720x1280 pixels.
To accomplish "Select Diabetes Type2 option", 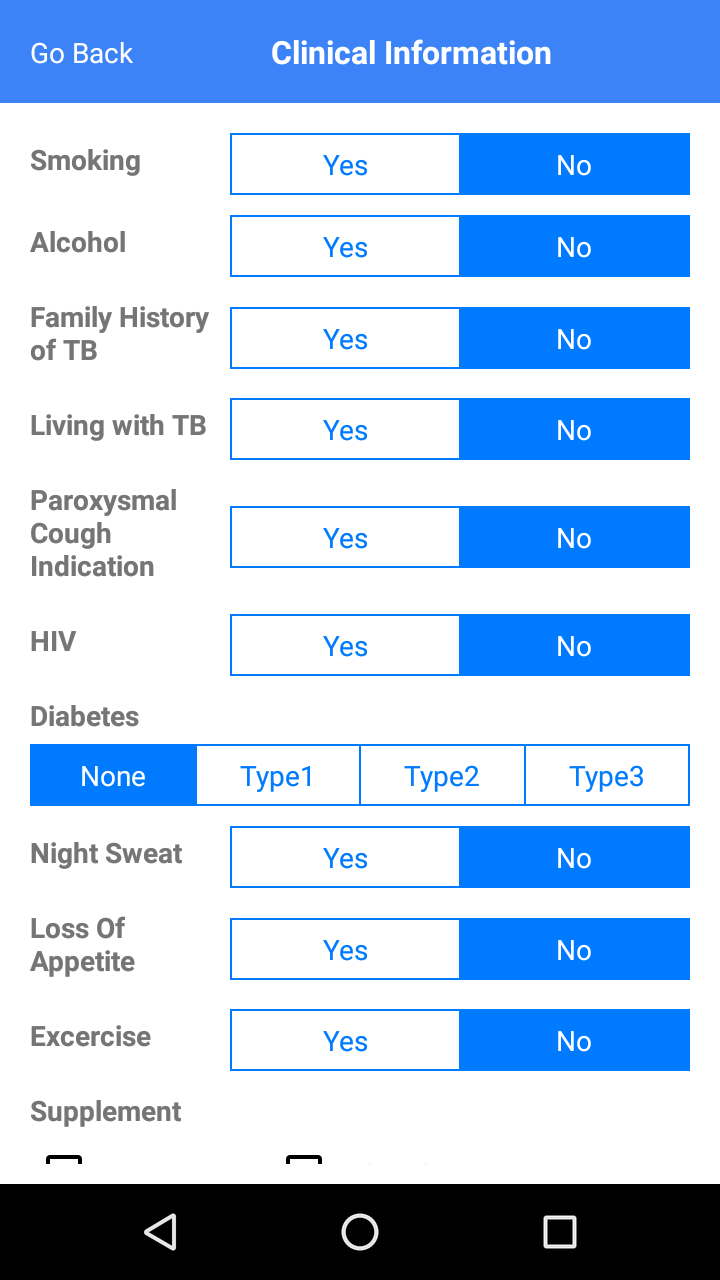I will coord(442,775).
